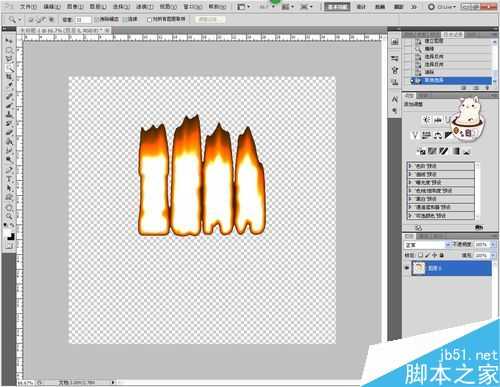Open the File menu
500x387 pixels.
coord(28,6)
